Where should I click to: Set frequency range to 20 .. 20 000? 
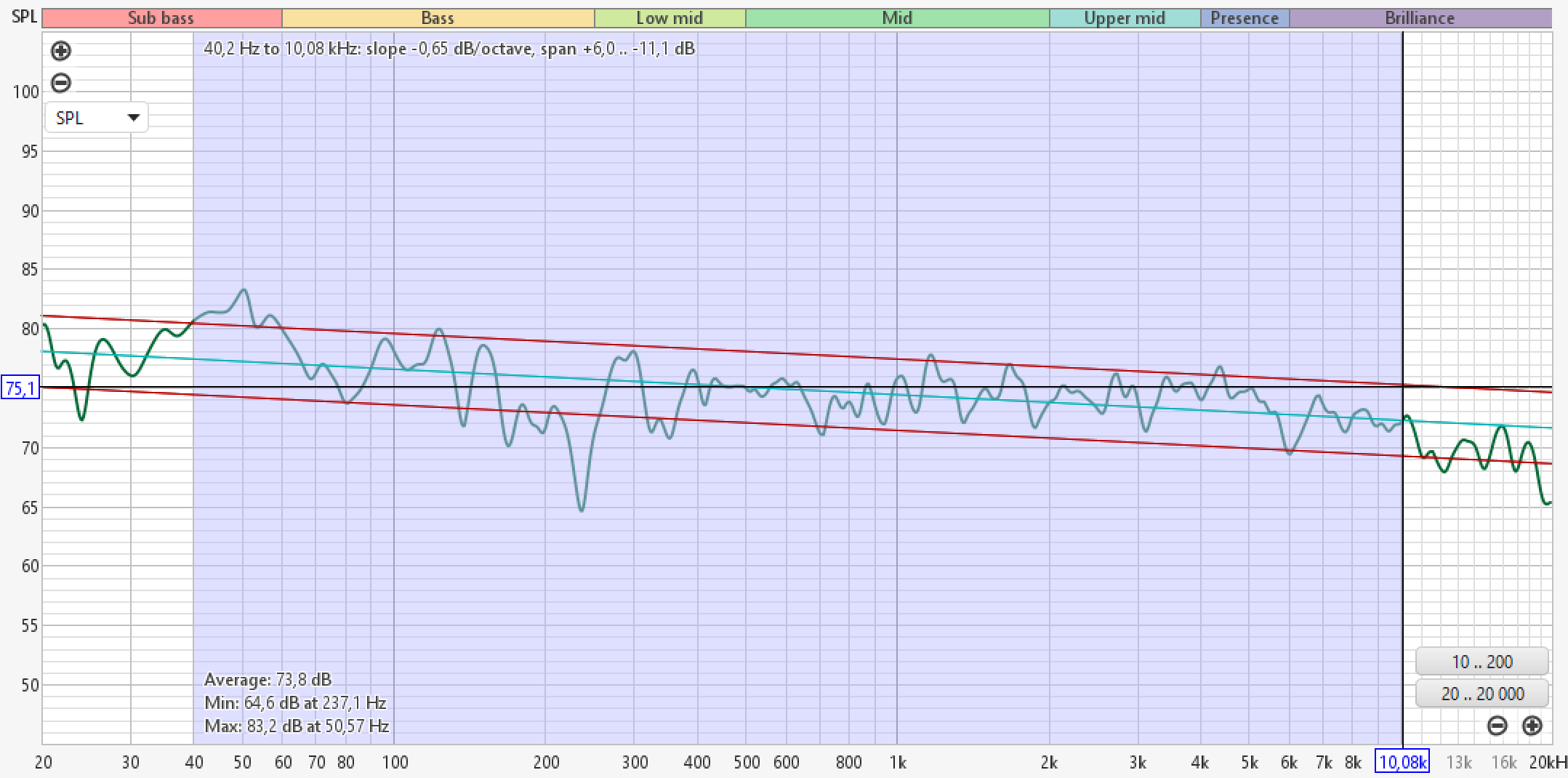(1482, 694)
